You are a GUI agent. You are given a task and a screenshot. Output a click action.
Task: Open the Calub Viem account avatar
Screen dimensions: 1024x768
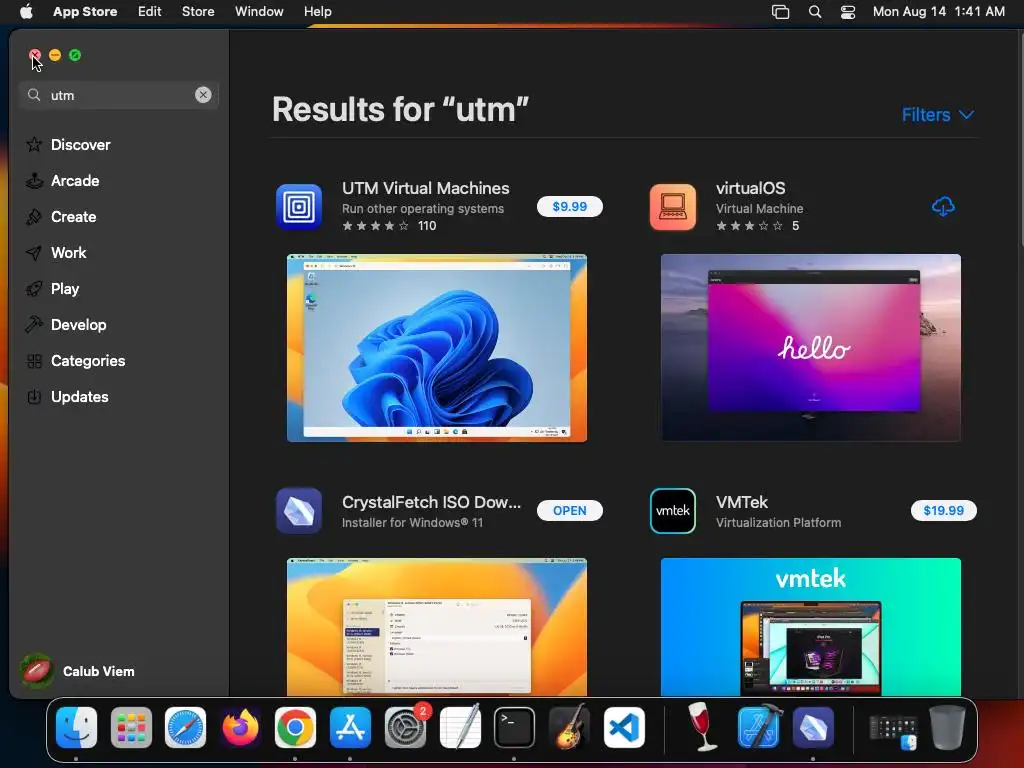[x=37, y=671]
